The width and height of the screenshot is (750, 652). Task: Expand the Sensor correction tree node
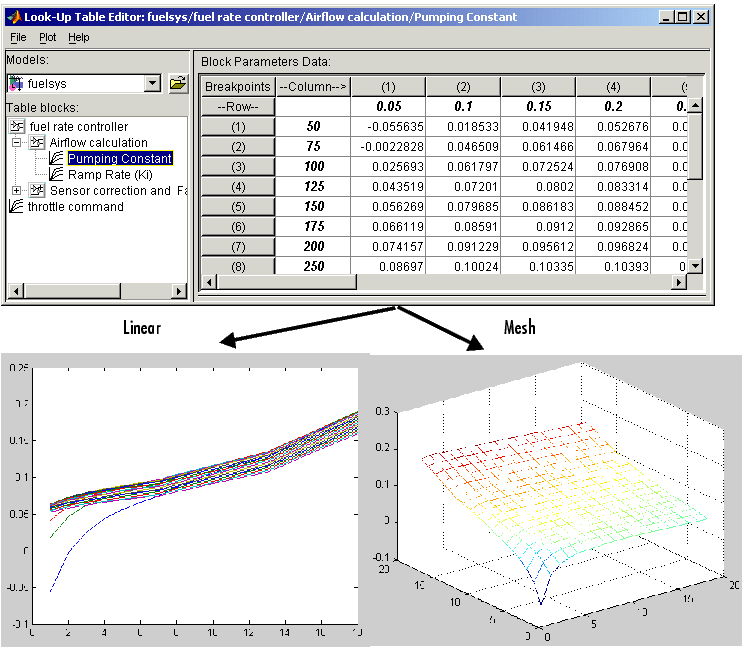click(16, 190)
